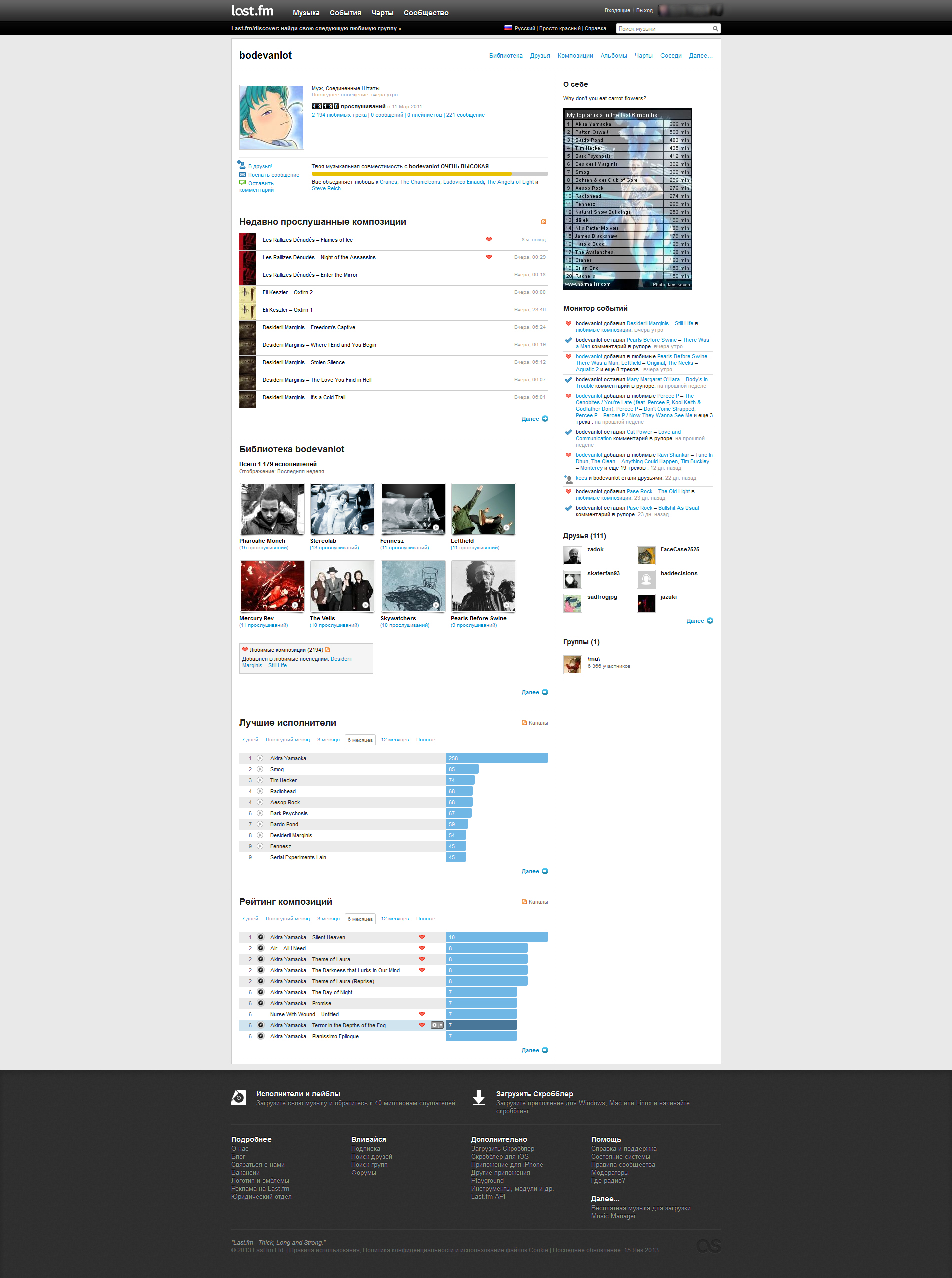
Task: Open friend FaceCase2525's avatar
Action: pos(646,556)
